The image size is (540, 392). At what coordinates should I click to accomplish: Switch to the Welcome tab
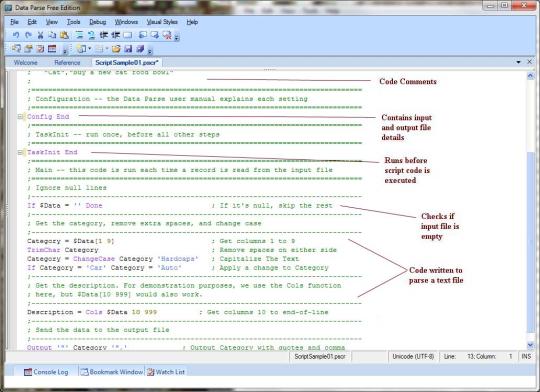point(25,63)
